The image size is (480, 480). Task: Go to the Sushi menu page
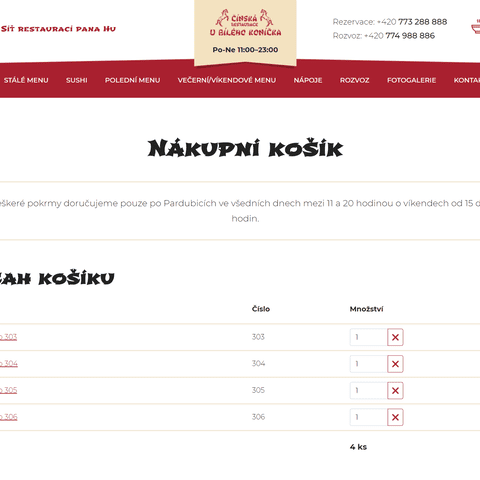click(x=77, y=80)
